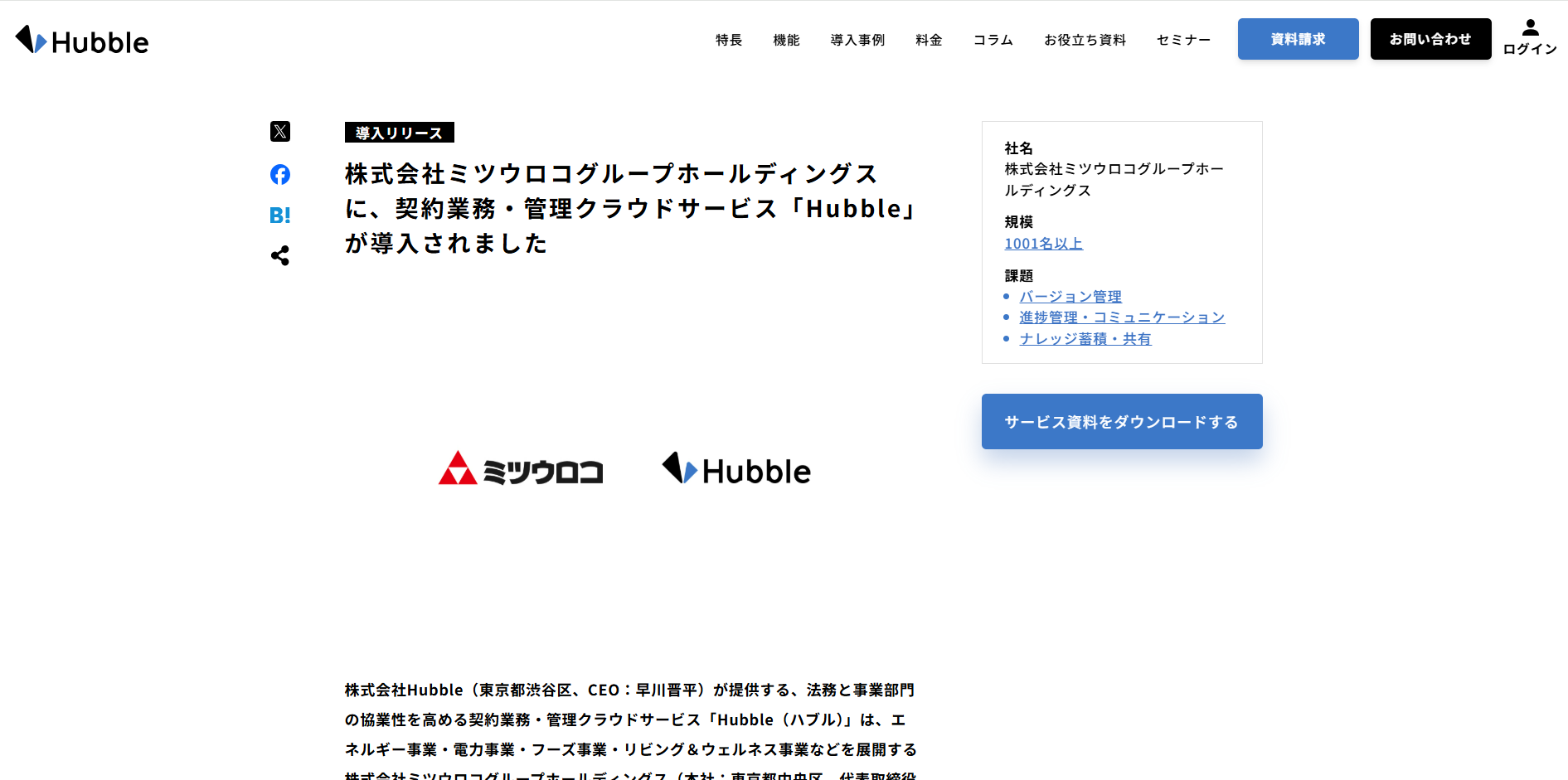Click the bullet beside ナレッジ蓄積・共有
This screenshot has width=1568, height=780.
pyautogui.click(x=1007, y=338)
